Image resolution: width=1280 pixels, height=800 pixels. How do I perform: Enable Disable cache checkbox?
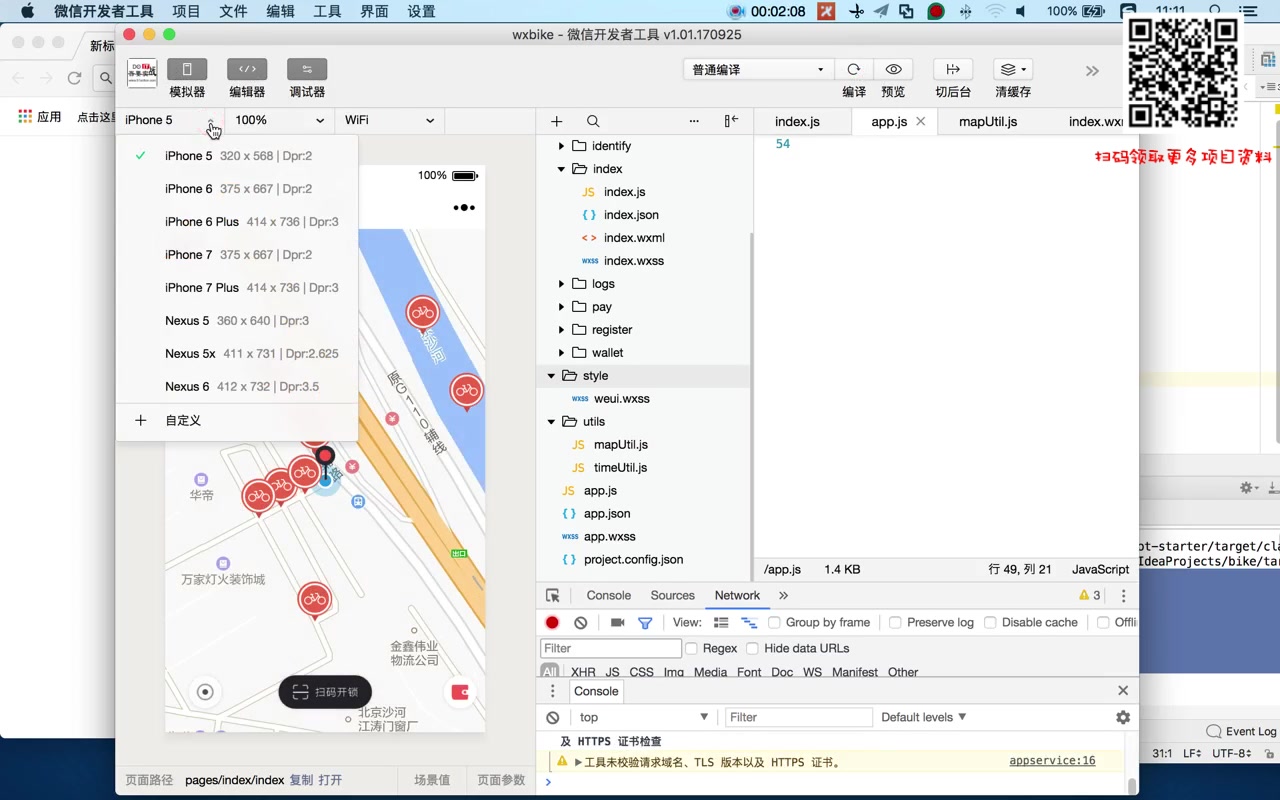click(x=990, y=622)
